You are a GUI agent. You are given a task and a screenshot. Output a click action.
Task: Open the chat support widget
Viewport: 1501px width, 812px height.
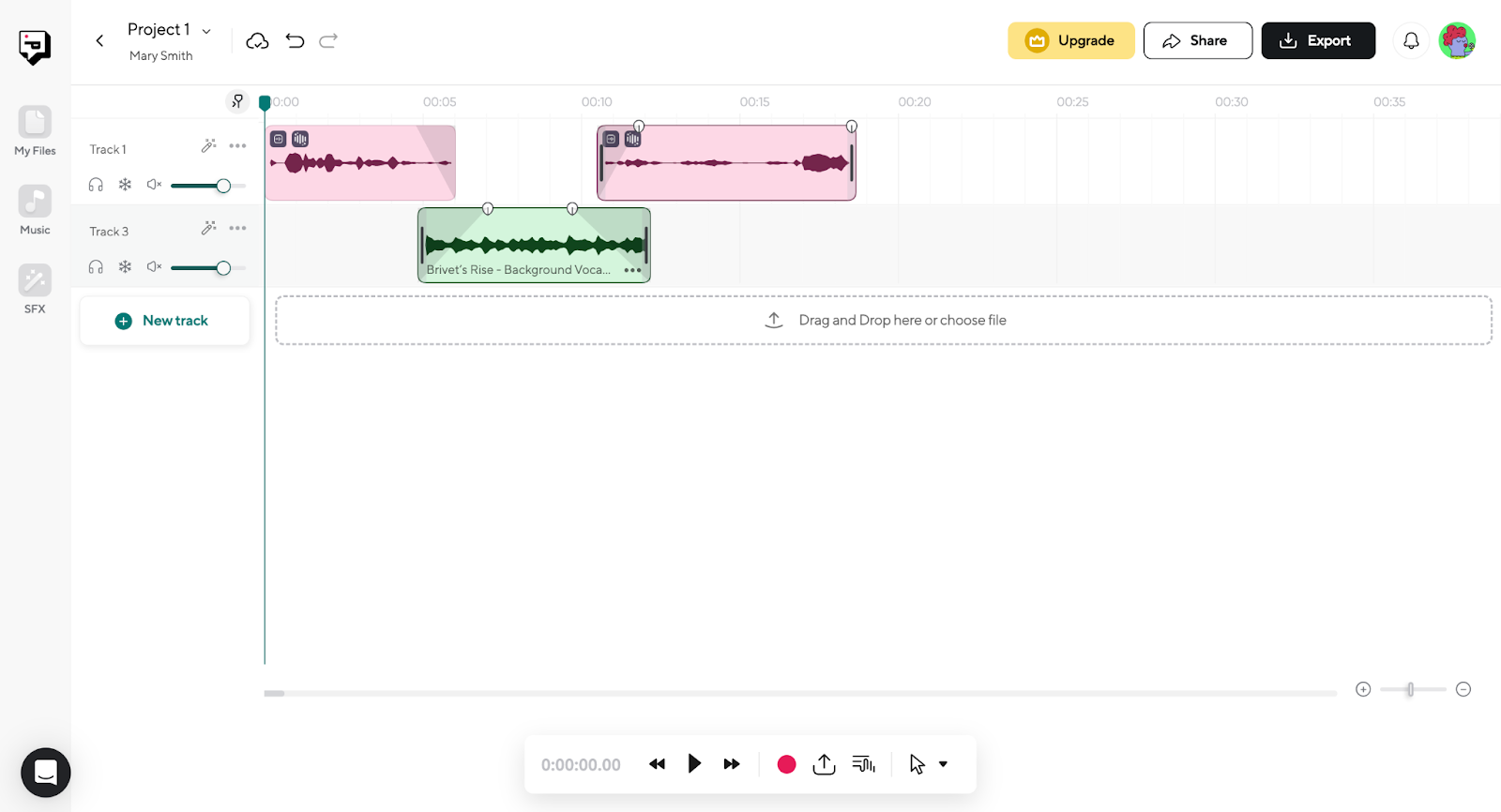point(46,773)
